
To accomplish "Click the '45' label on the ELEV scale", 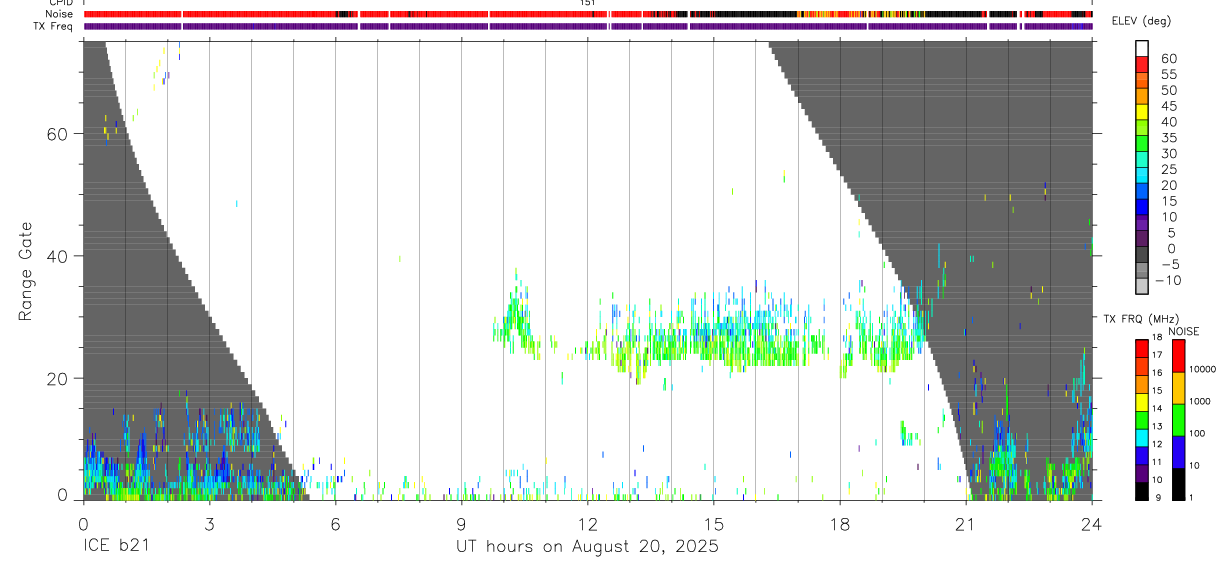I will 1167,106.
